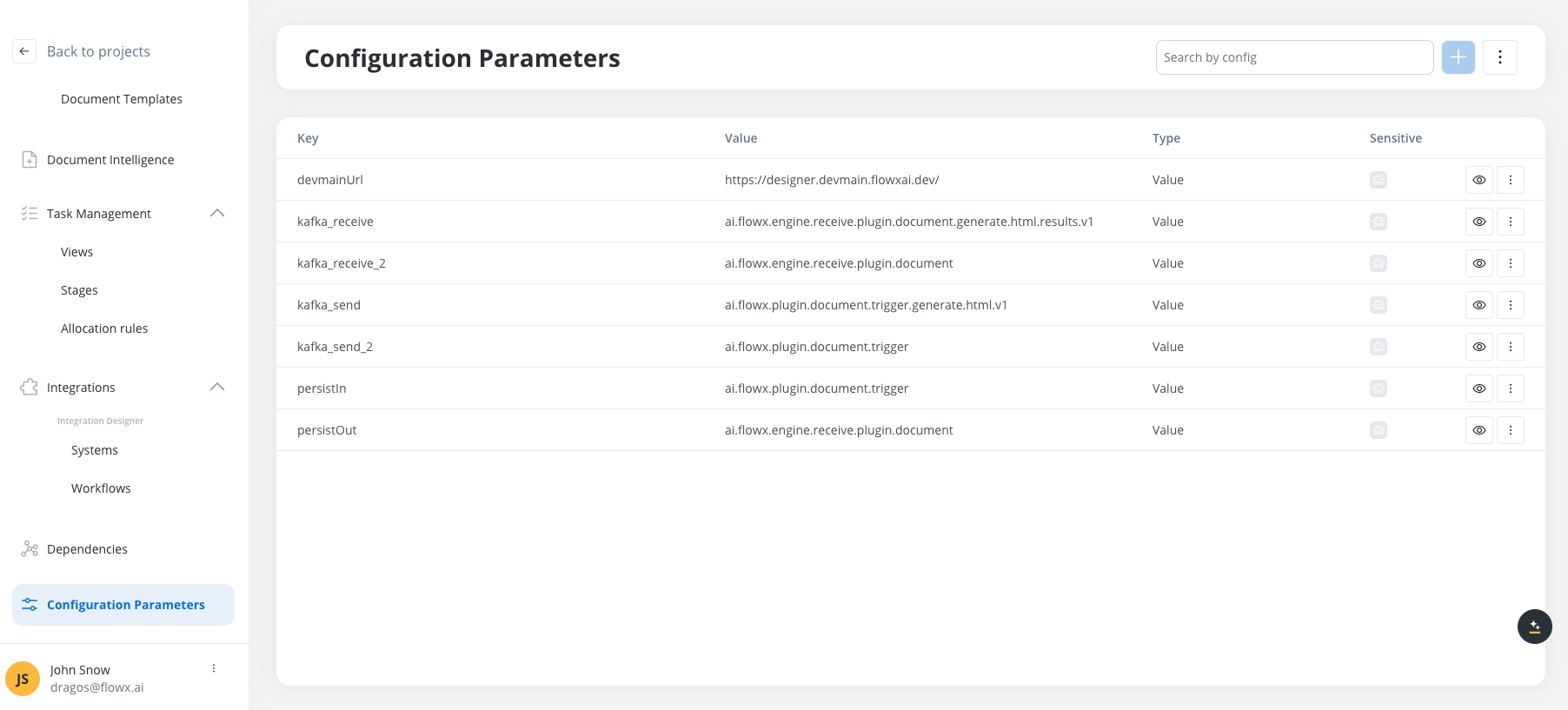Click the eye icon for persistOut
Viewport: 1568px width, 710px height.
(1479, 430)
